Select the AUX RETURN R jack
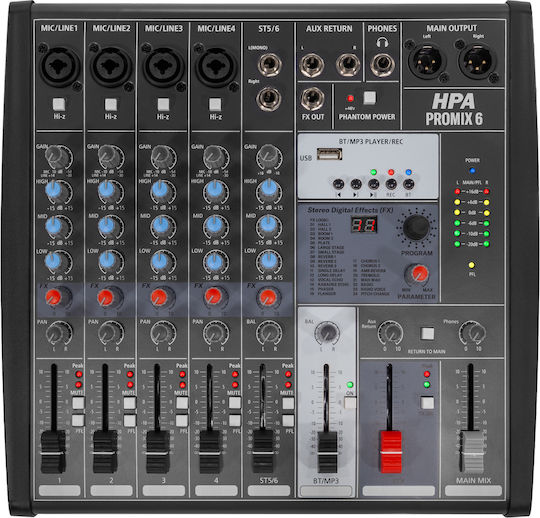 pos(348,65)
